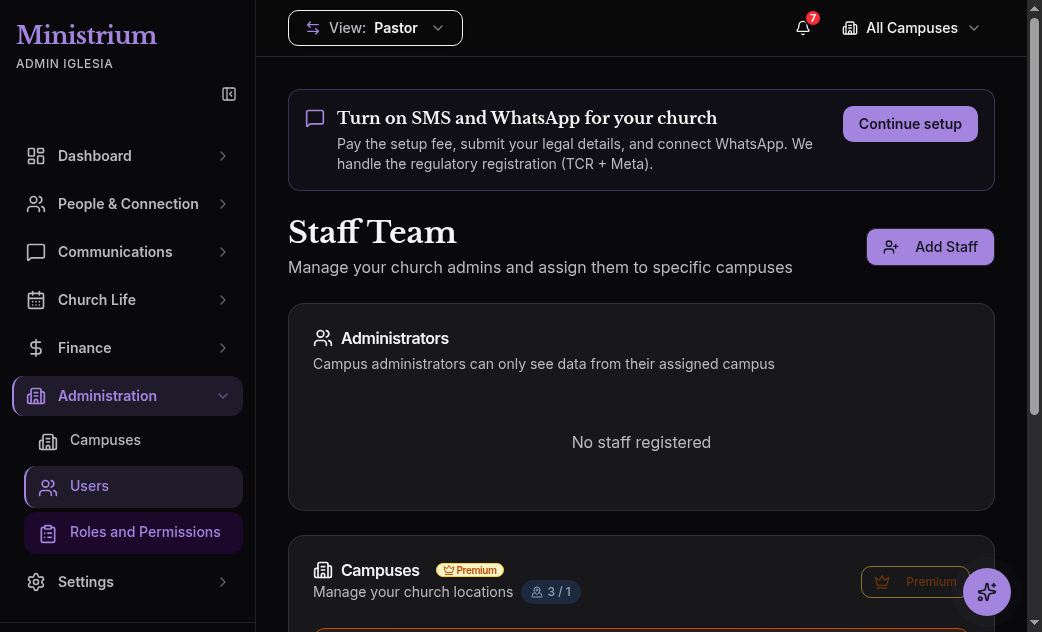This screenshot has width=1042, height=632.
Task: Click the swap arrows icon beside View
Action: (313, 28)
